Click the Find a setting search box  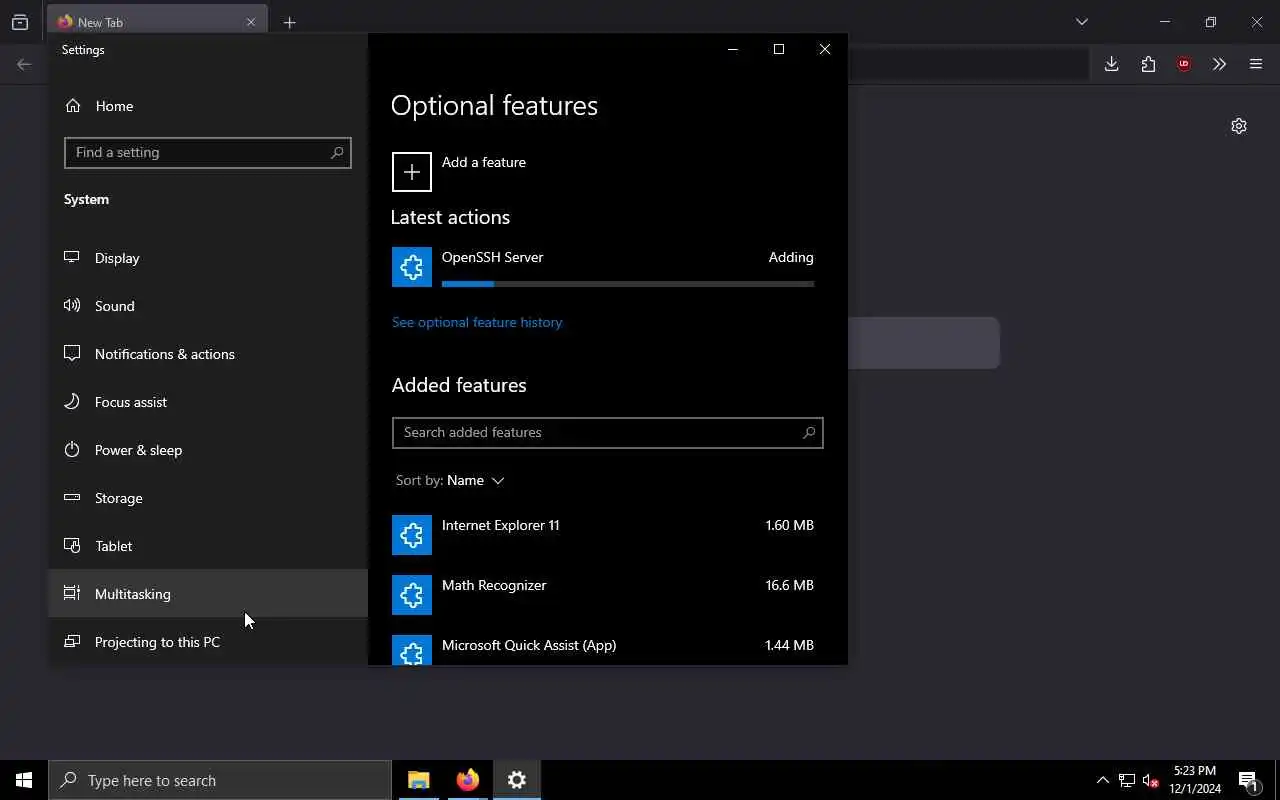(x=208, y=152)
